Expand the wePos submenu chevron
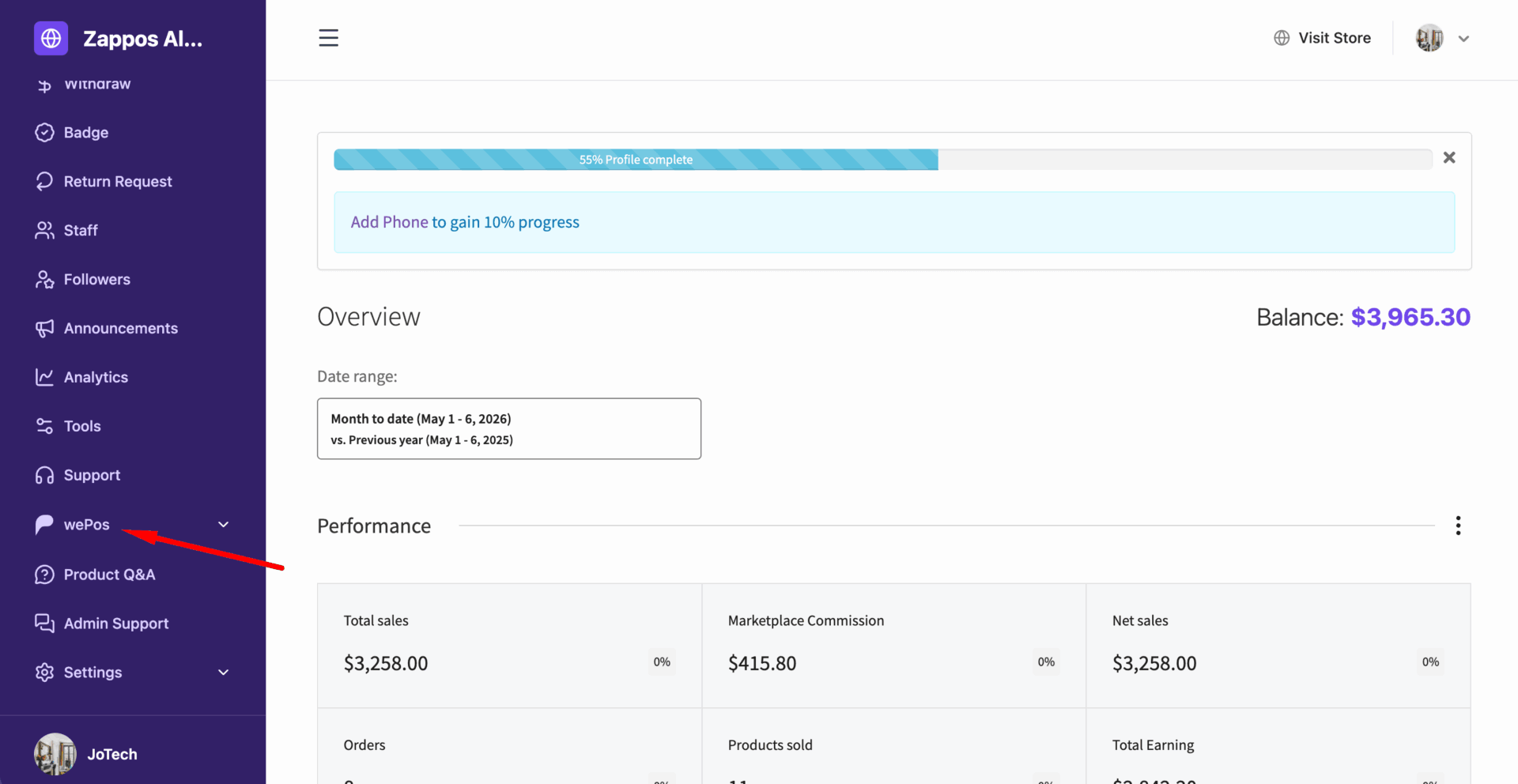 click(x=224, y=525)
